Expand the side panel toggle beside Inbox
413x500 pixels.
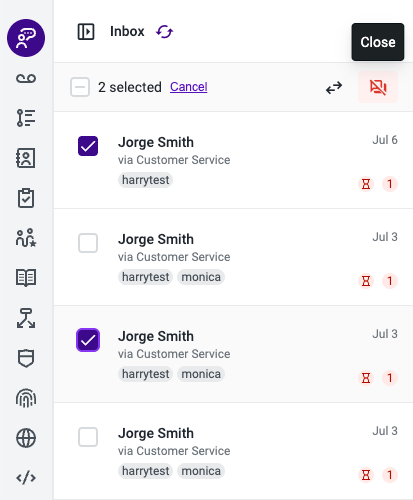coord(86,32)
